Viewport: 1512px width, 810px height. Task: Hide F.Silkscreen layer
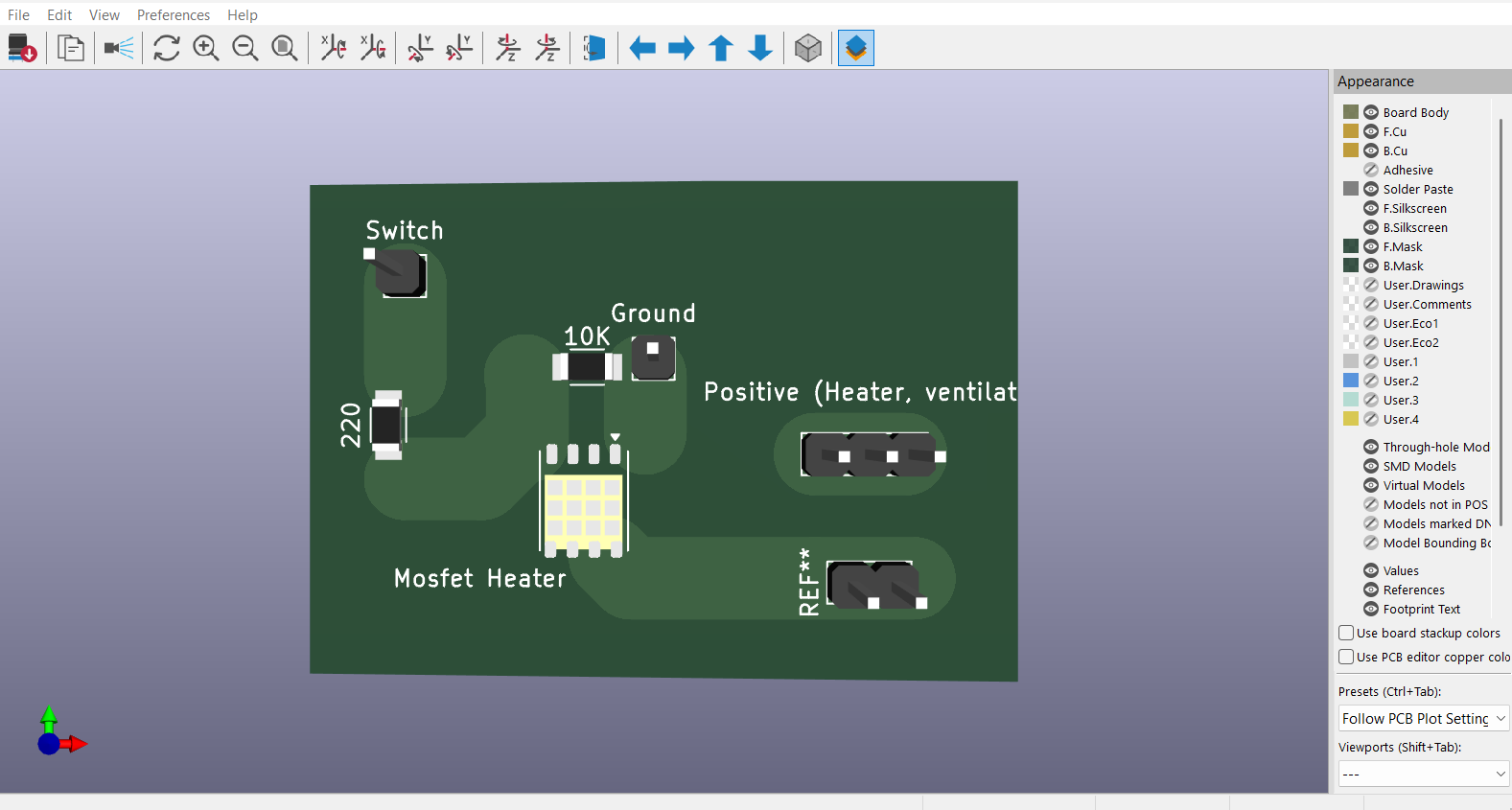click(1371, 208)
